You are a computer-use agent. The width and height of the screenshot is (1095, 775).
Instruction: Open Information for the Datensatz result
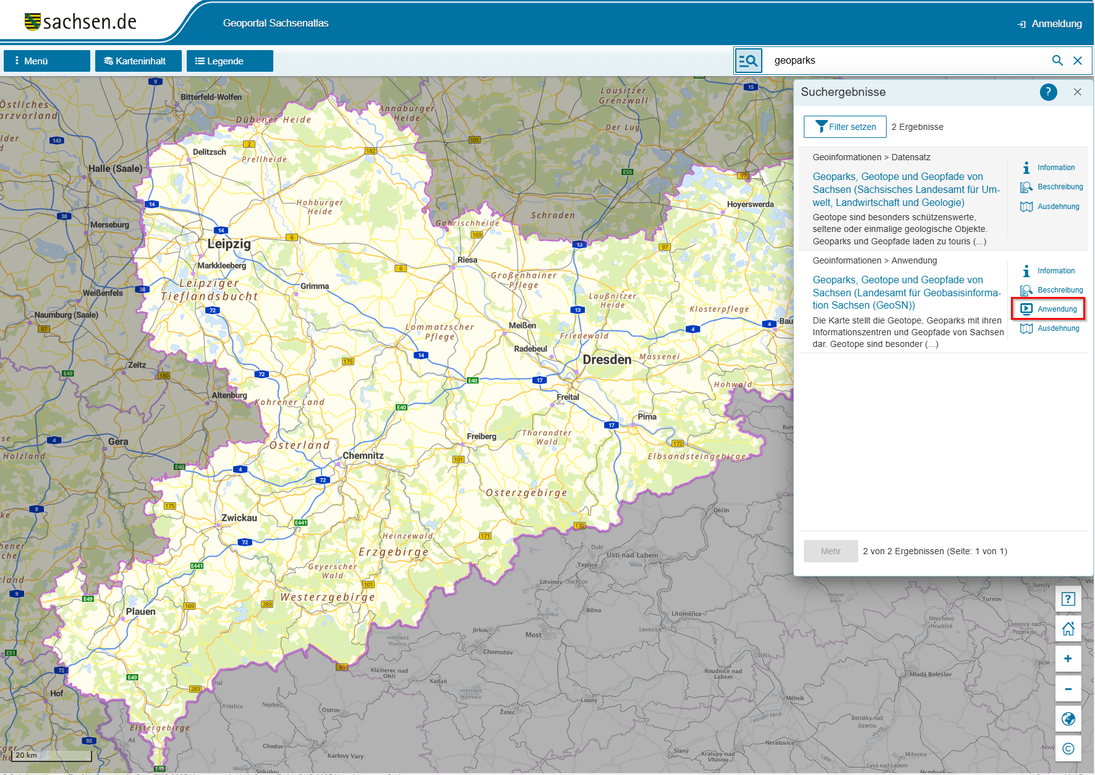pyautogui.click(x=1047, y=167)
